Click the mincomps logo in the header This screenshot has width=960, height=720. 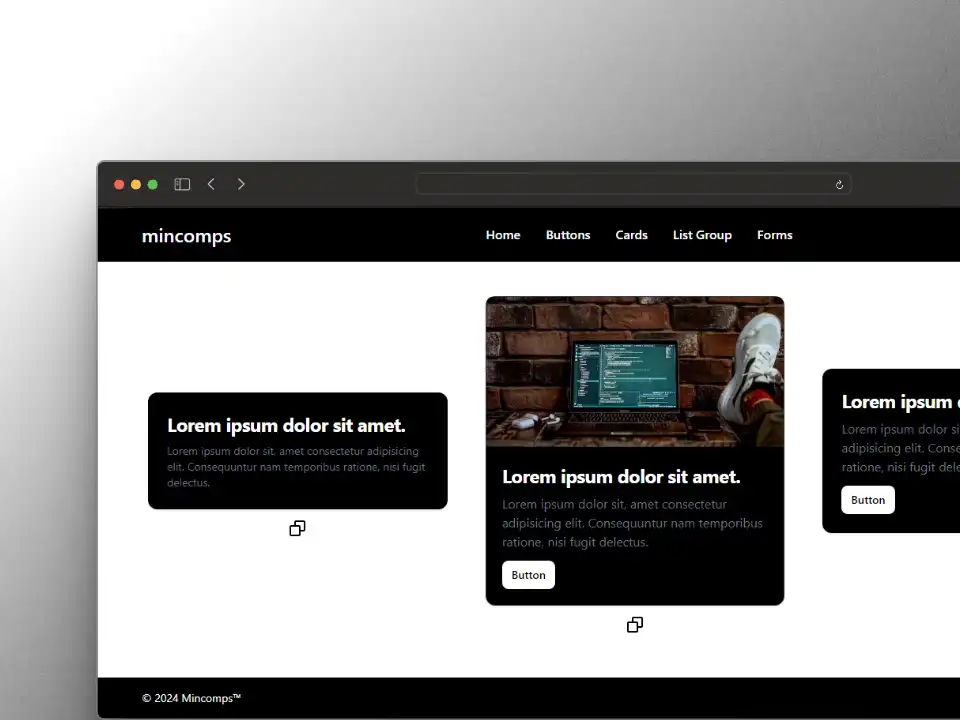pyautogui.click(x=186, y=236)
